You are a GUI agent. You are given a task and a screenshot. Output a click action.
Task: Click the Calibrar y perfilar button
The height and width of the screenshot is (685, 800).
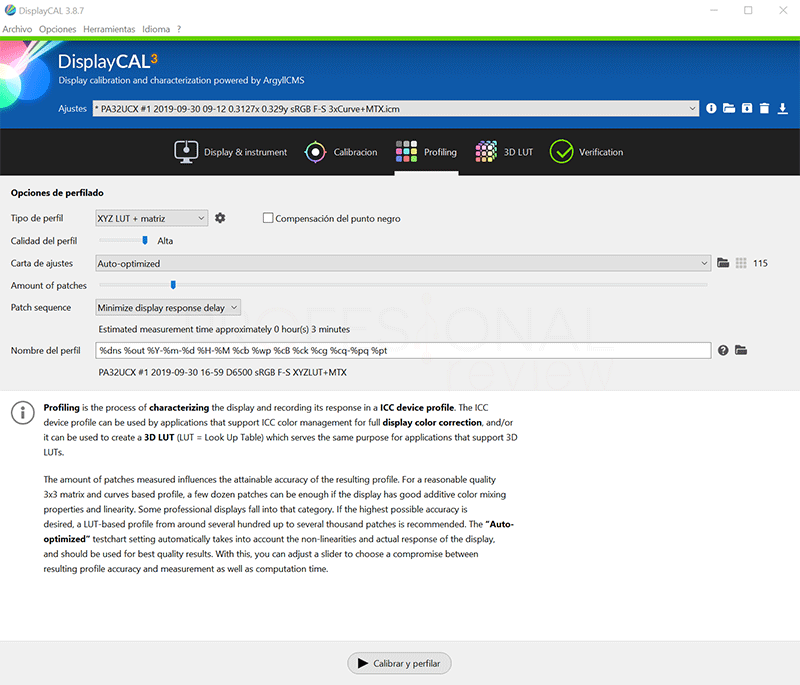click(x=399, y=663)
